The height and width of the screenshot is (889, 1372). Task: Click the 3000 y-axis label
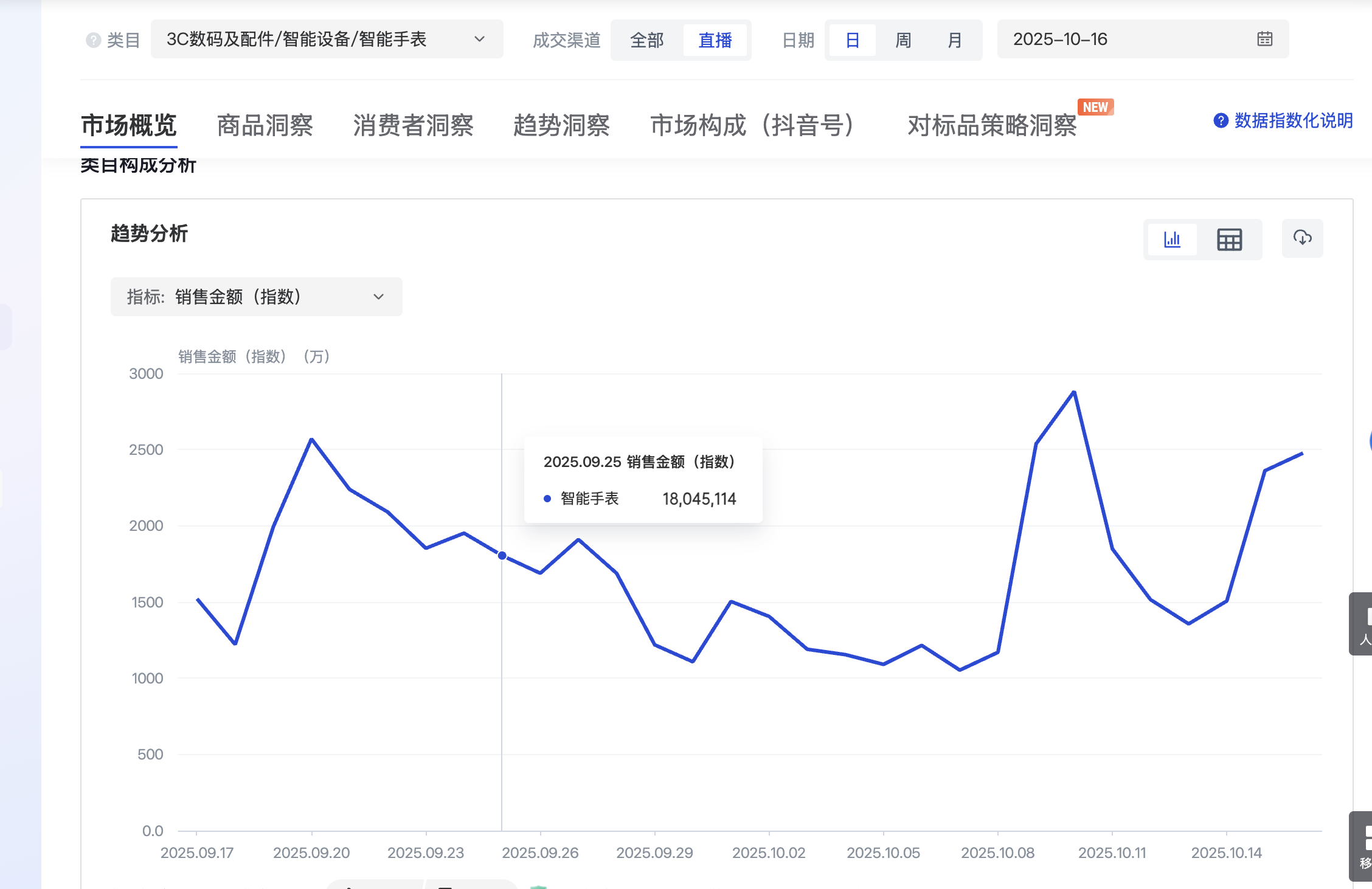pyautogui.click(x=146, y=373)
